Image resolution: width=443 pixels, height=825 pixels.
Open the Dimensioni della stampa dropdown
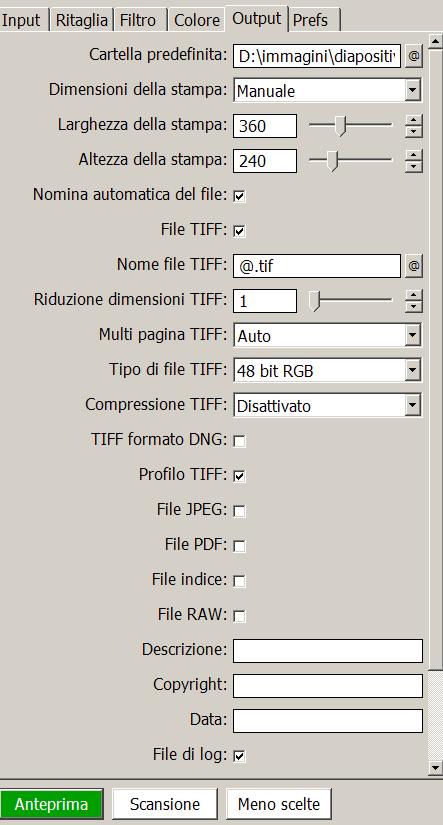click(x=327, y=91)
